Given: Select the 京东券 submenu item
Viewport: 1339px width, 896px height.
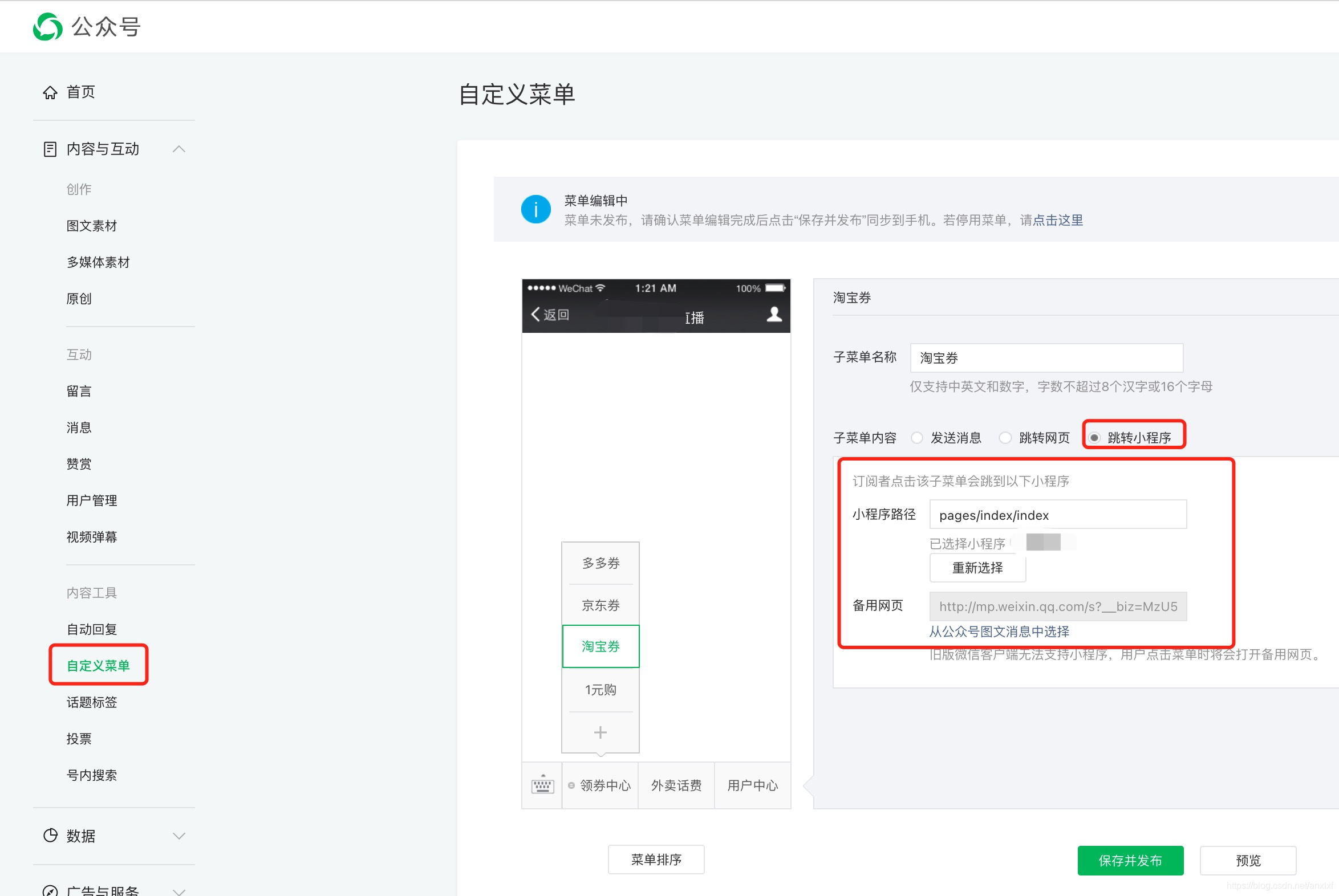Looking at the screenshot, I should point(600,605).
